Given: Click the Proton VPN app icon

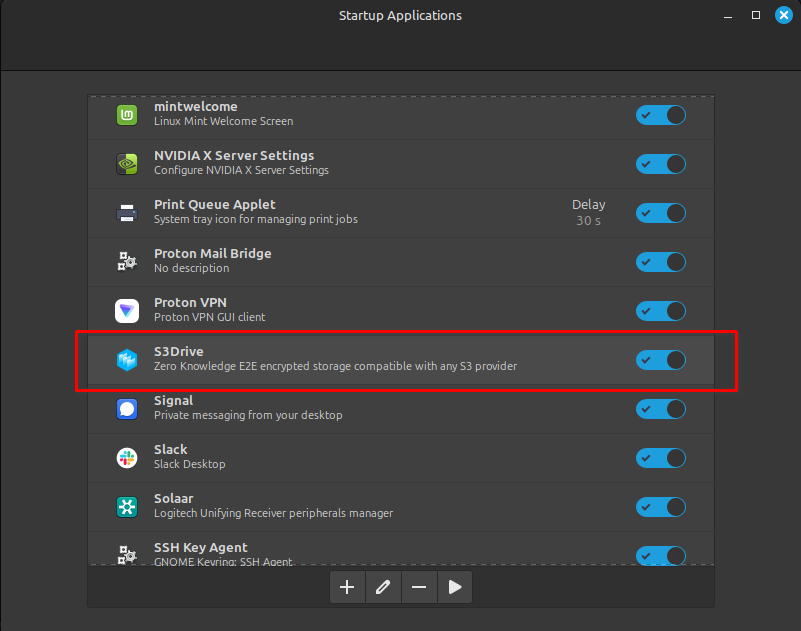Looking at the screenshot, I should [x=127, y=311].
